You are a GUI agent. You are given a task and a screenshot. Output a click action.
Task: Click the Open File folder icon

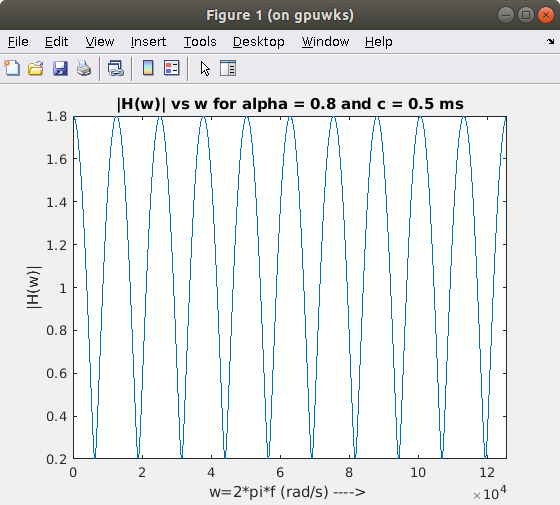coord(36,68)
